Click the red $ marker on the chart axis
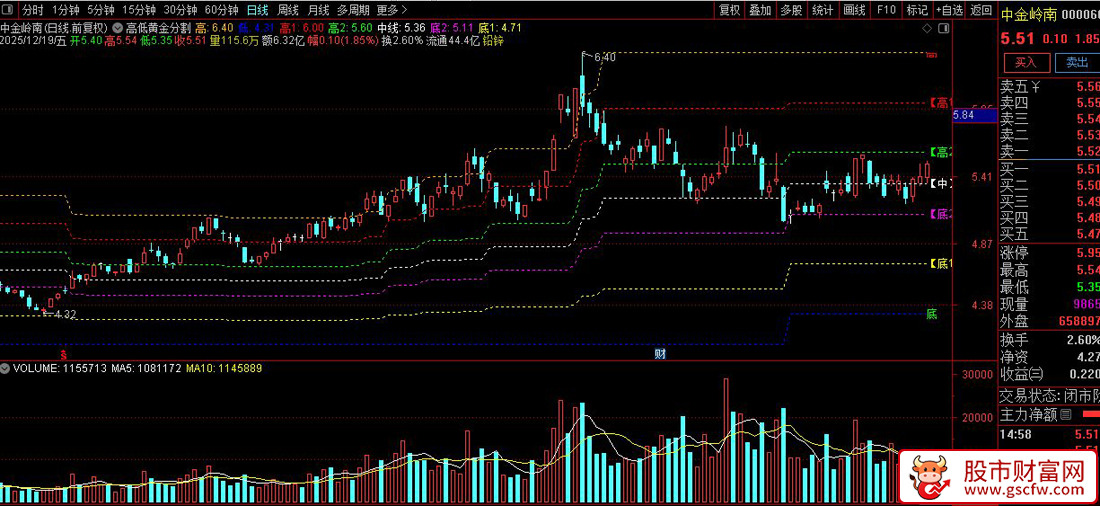1100x506 pixels. (63, 354)
